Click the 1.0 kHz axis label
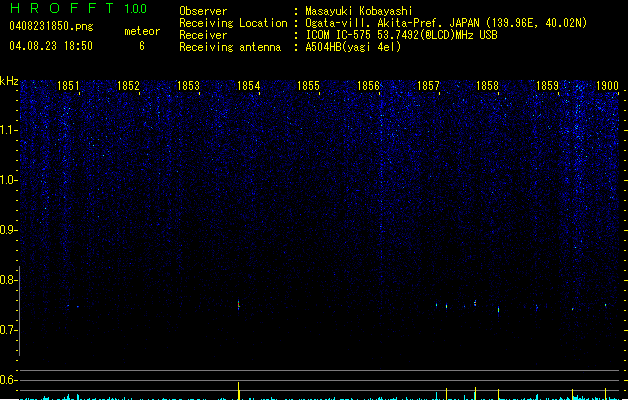 [8, 180]
